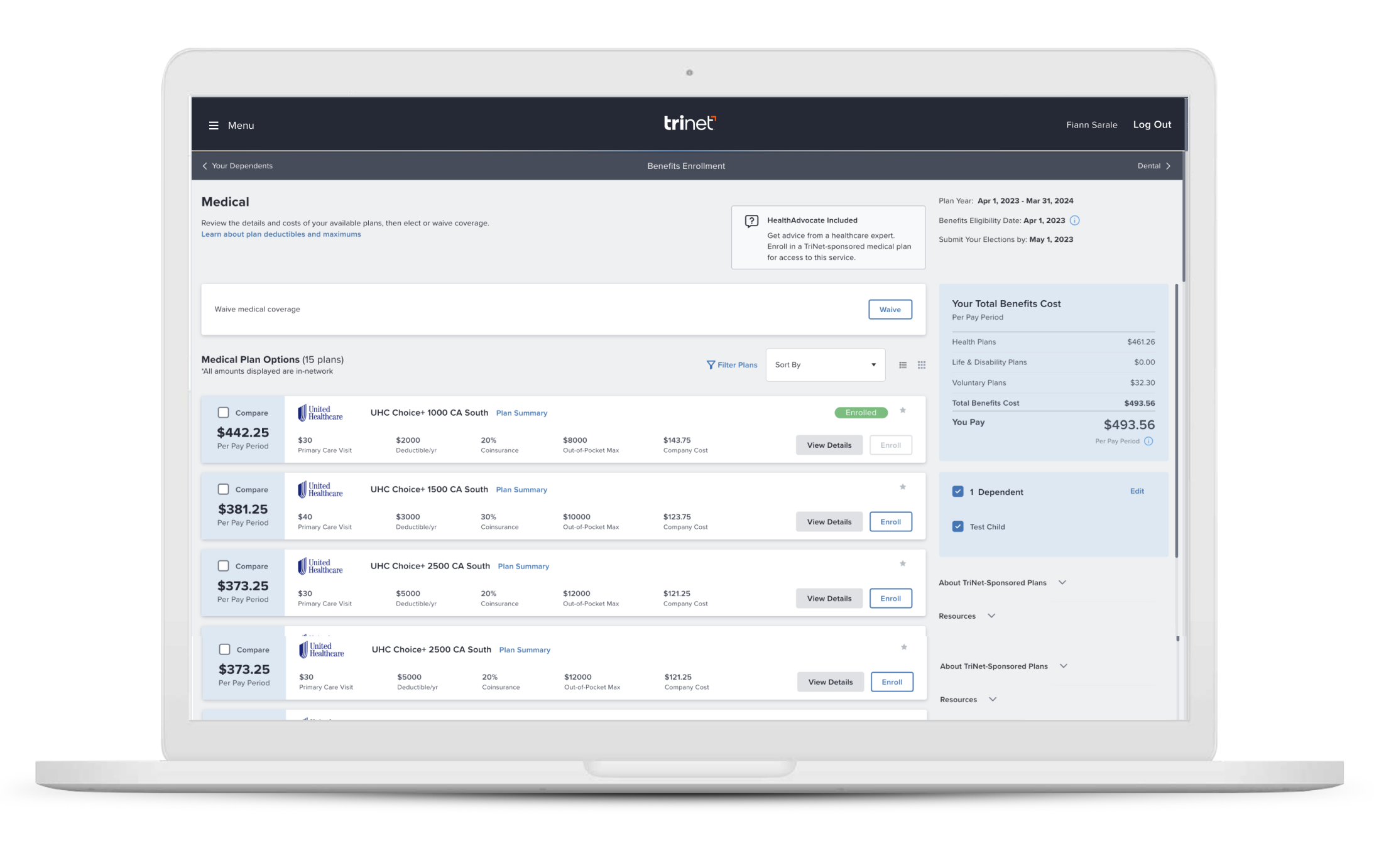Screen dimensions: 1374x868
Task: Enroll in UHC Choice+ 1500 CA South
Action: pos(890,522)
